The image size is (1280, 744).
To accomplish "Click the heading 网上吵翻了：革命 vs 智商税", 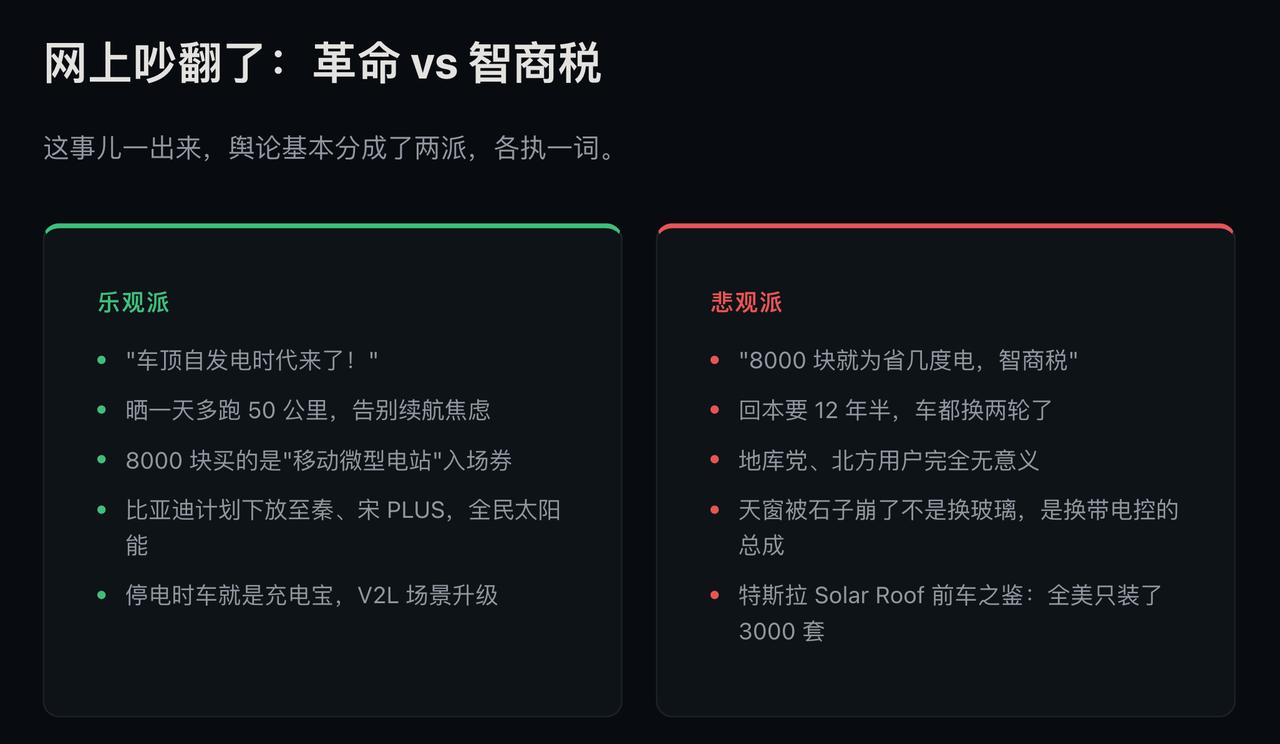I will coord(322,64).
